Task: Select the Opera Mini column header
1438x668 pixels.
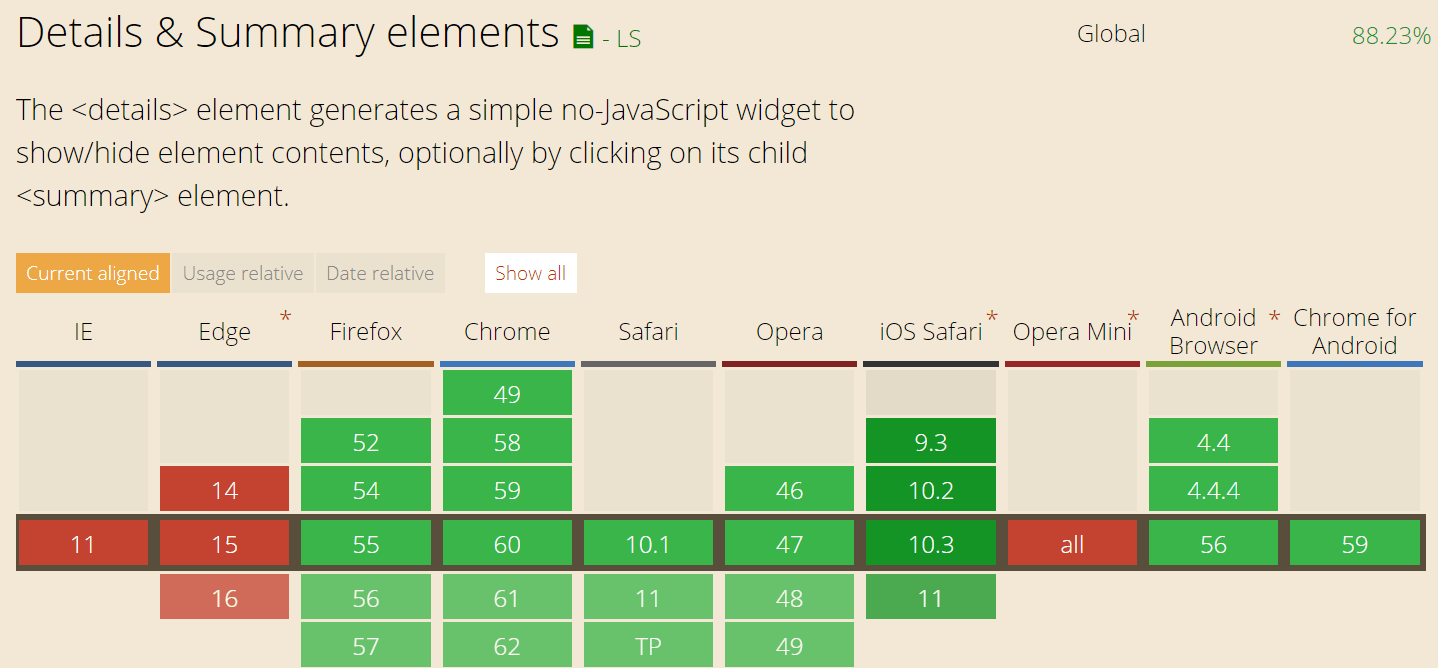Action: coord(1072,332)
